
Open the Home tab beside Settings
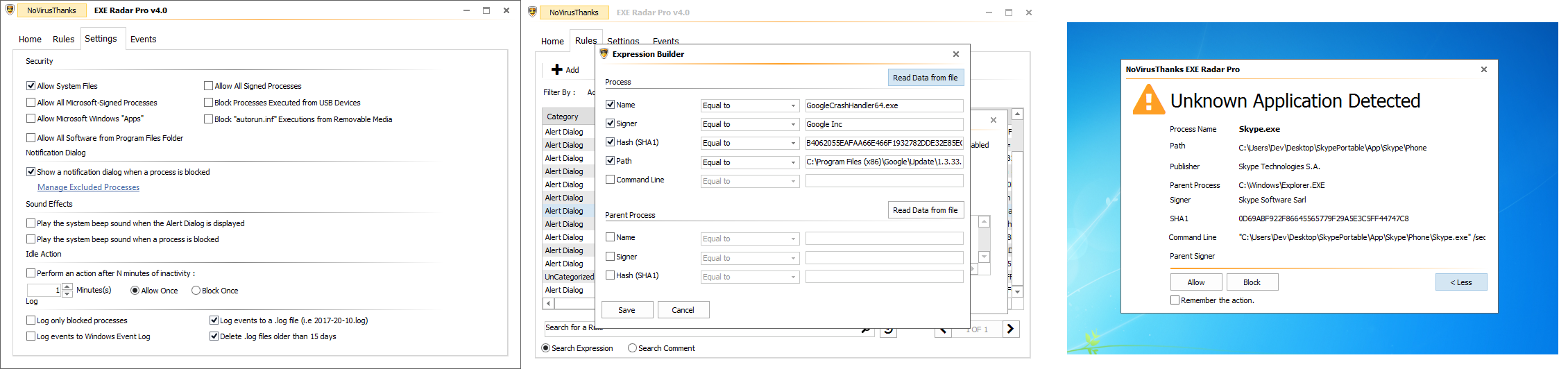pos(30,40)
